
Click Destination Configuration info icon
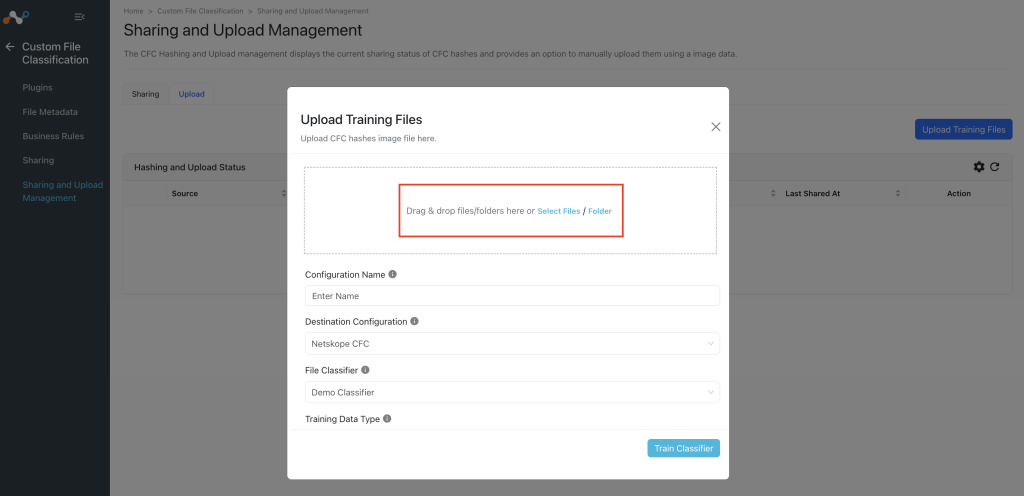click(415, 321)
